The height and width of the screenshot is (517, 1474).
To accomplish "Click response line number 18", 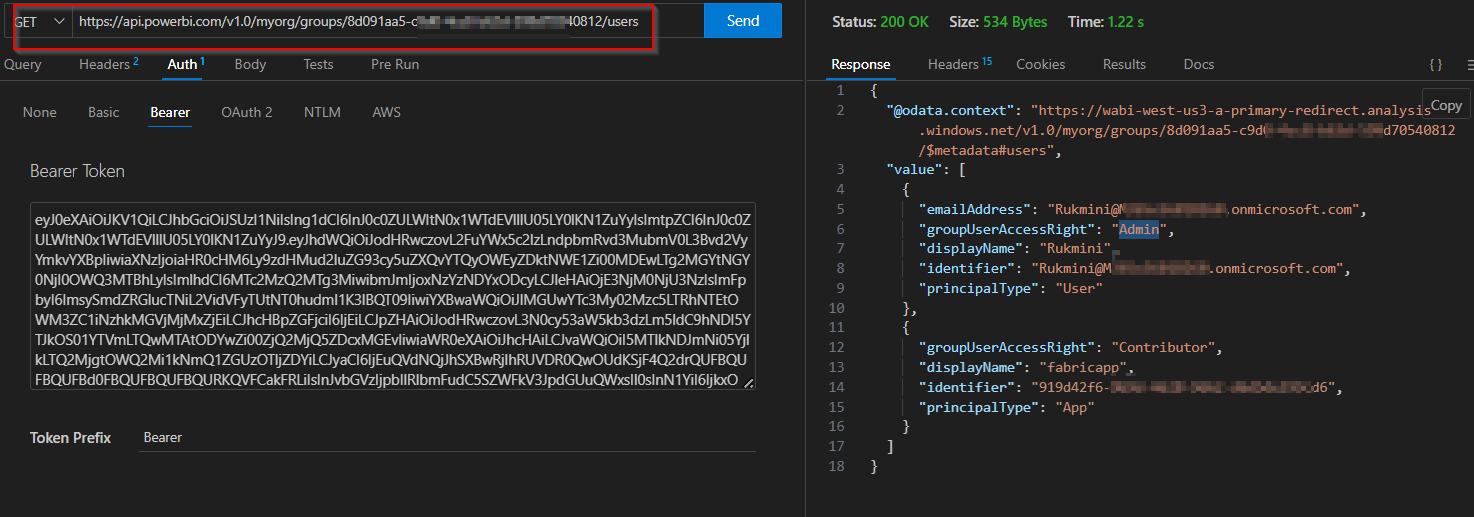I will [x=837, y=466].
